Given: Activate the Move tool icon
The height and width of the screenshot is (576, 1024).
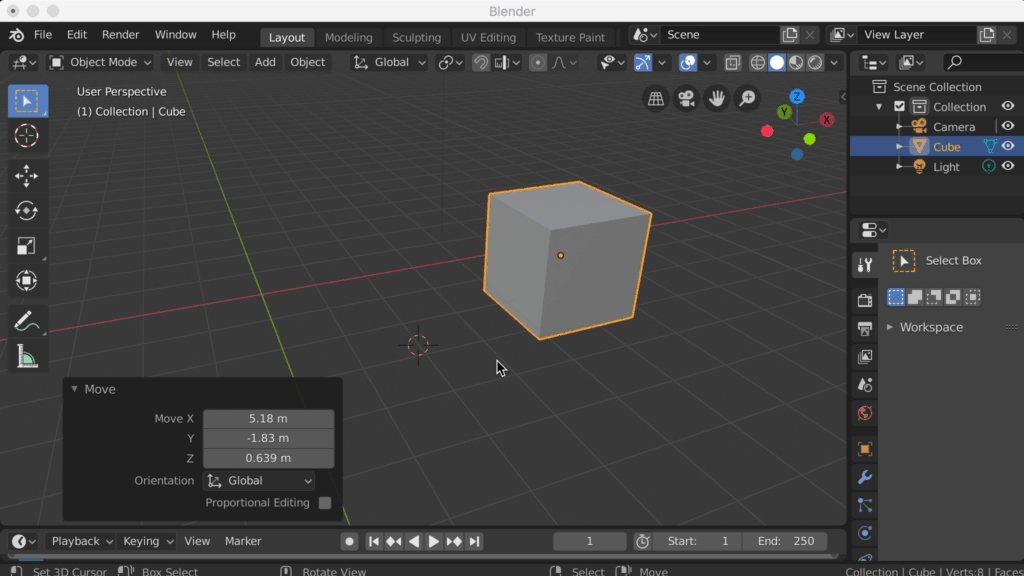Looking at the screenshot, I should point(27,176).
